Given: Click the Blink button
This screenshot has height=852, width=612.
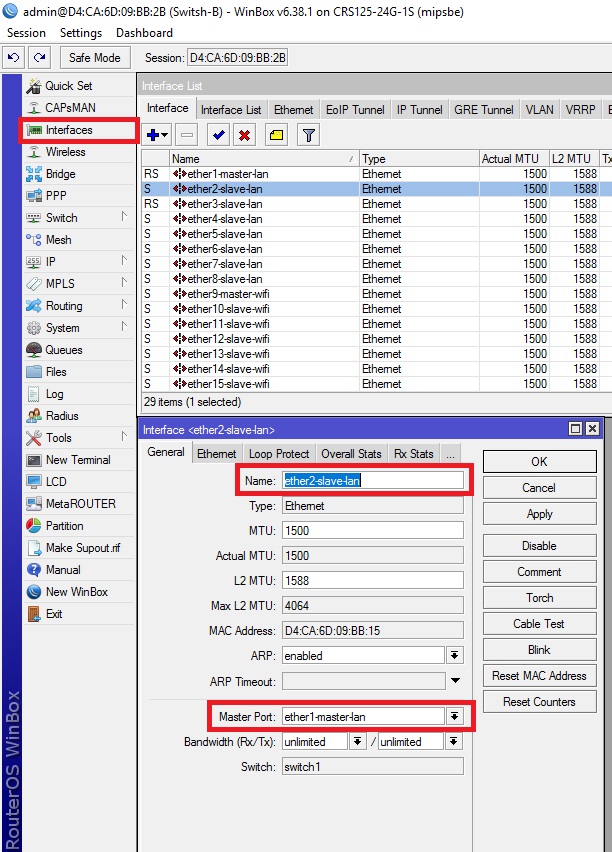Looking at the screenshot, I should pos(539,650).
